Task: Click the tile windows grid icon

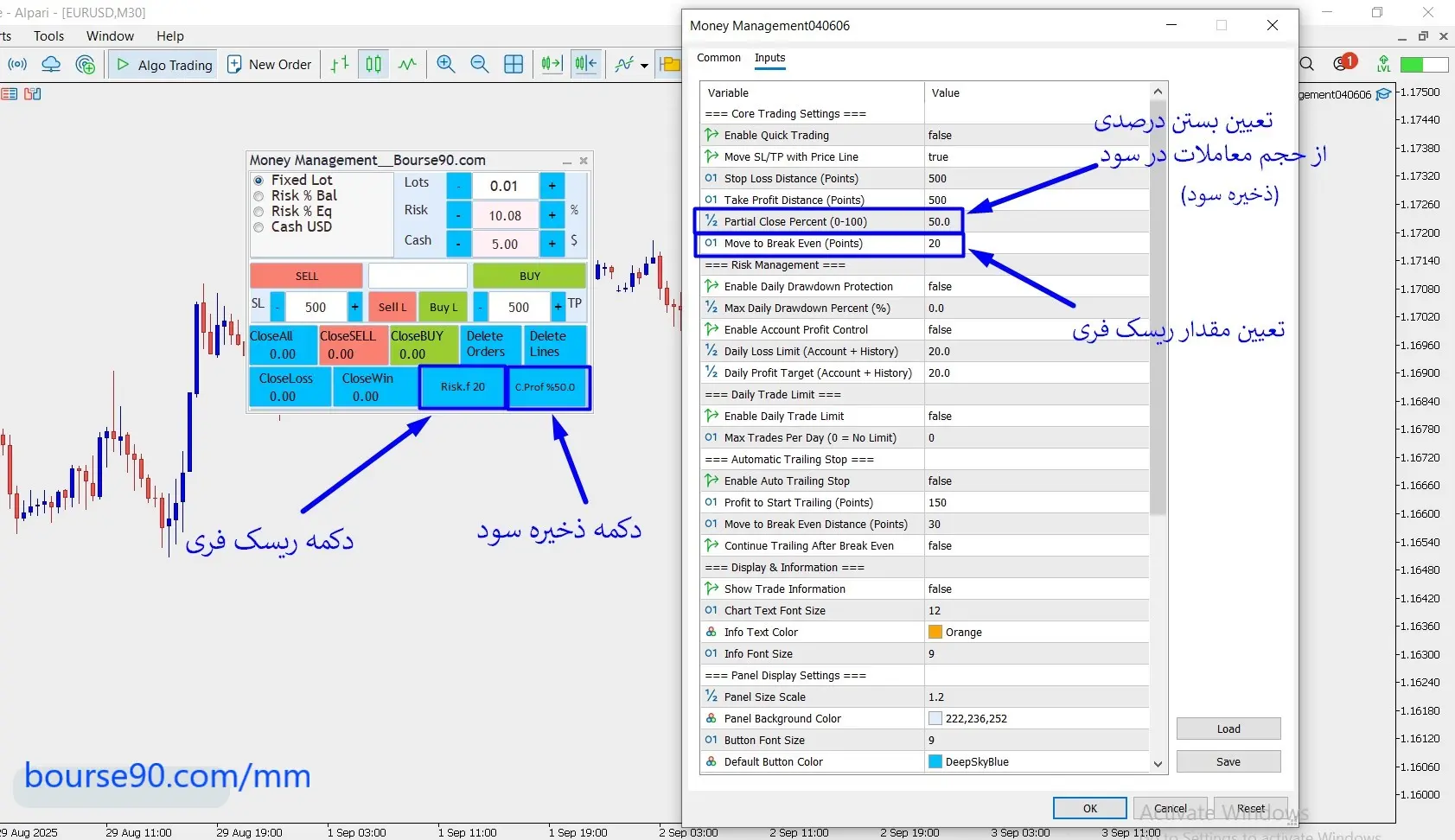Action: 514,64
